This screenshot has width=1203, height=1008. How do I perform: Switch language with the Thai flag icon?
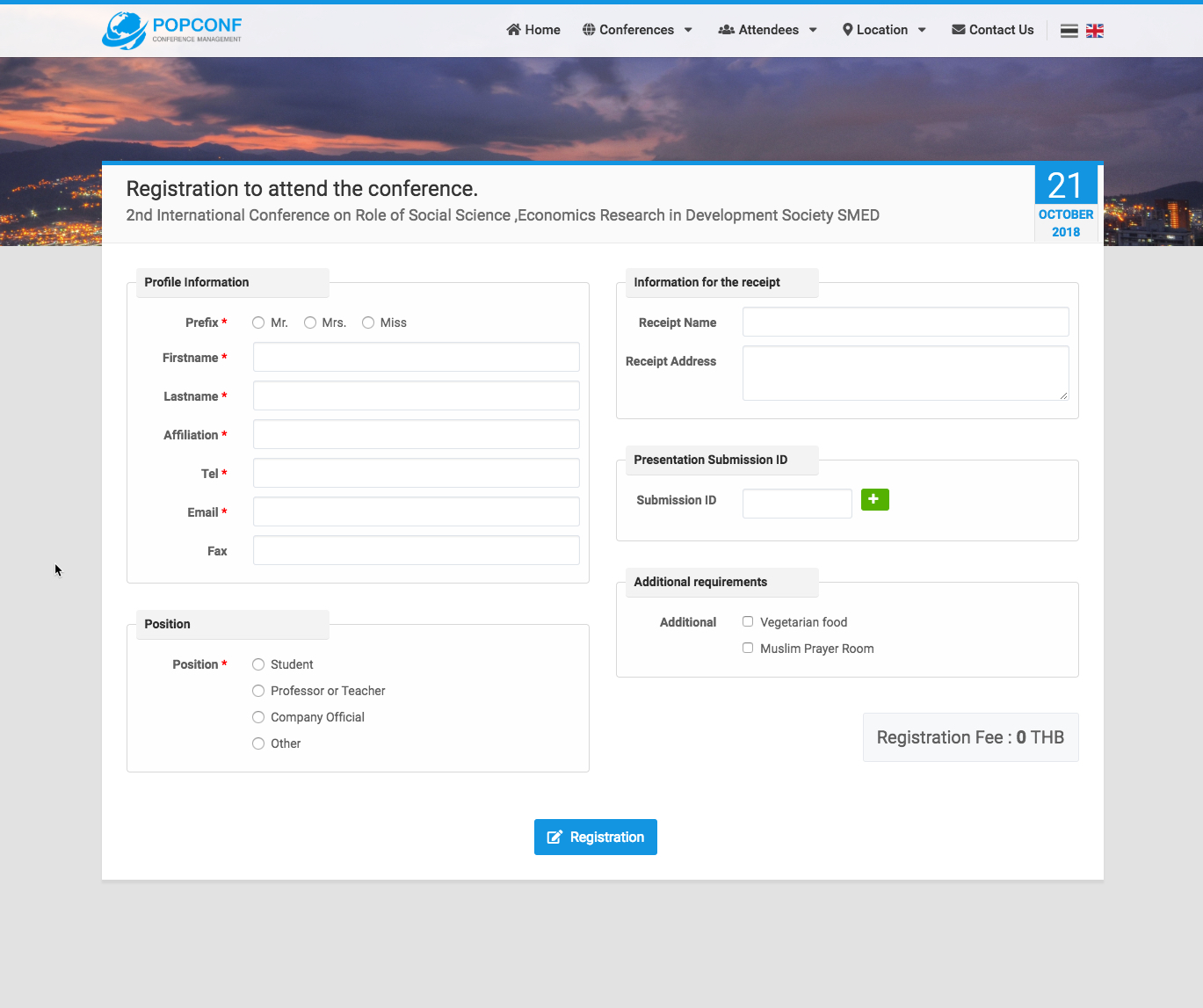coord(1069,31)
